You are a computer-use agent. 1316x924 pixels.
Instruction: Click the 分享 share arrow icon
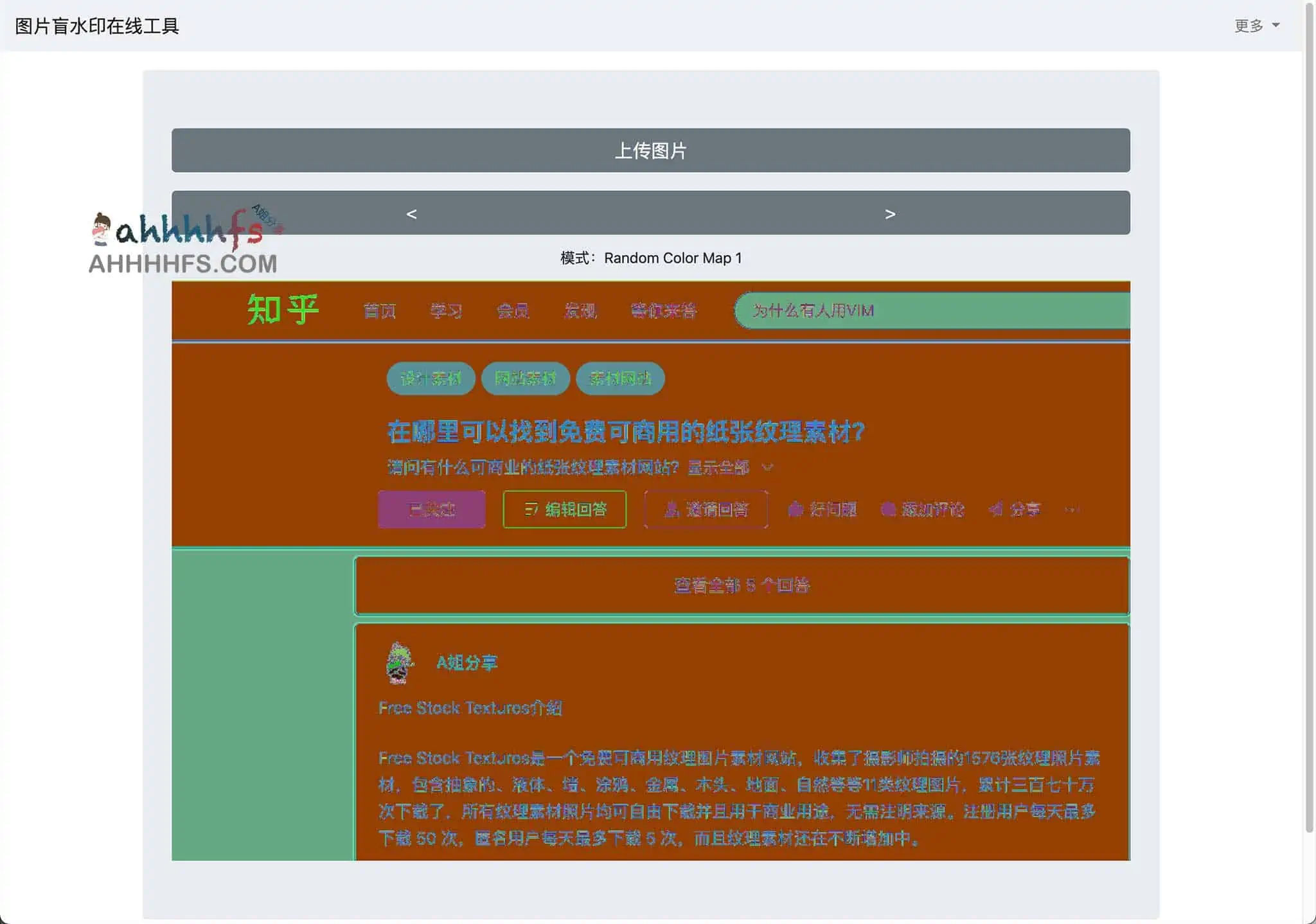995,510
